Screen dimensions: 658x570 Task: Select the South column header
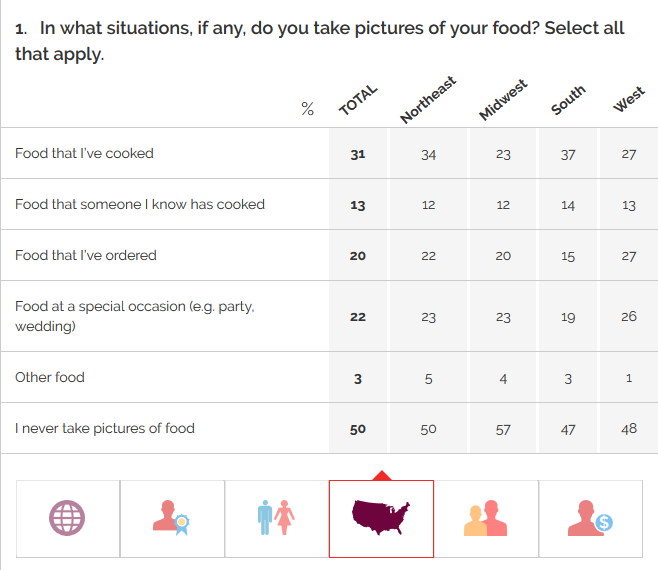[x=568, y=101]
